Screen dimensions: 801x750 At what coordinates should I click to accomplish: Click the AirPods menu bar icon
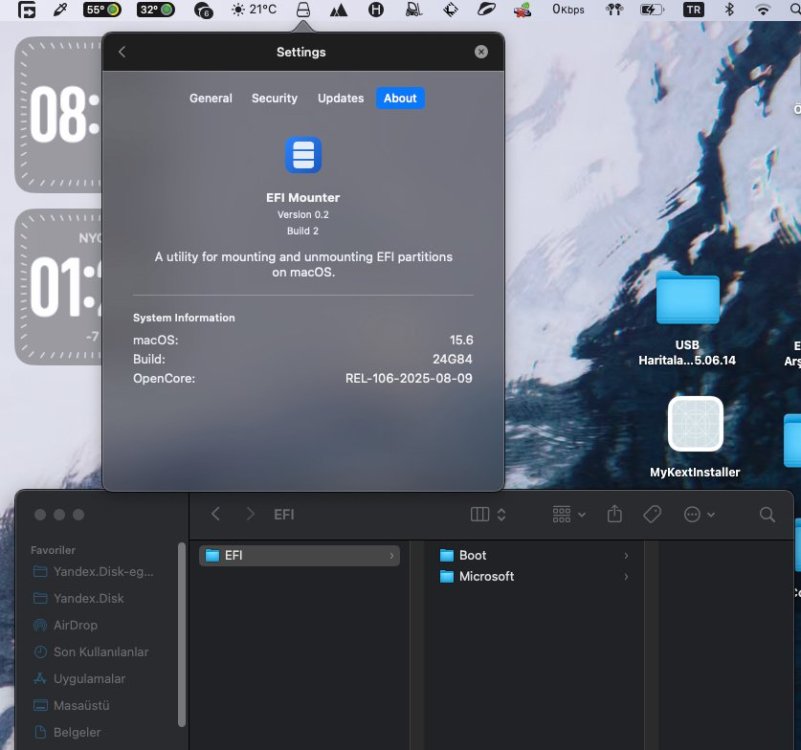point(615,10)
